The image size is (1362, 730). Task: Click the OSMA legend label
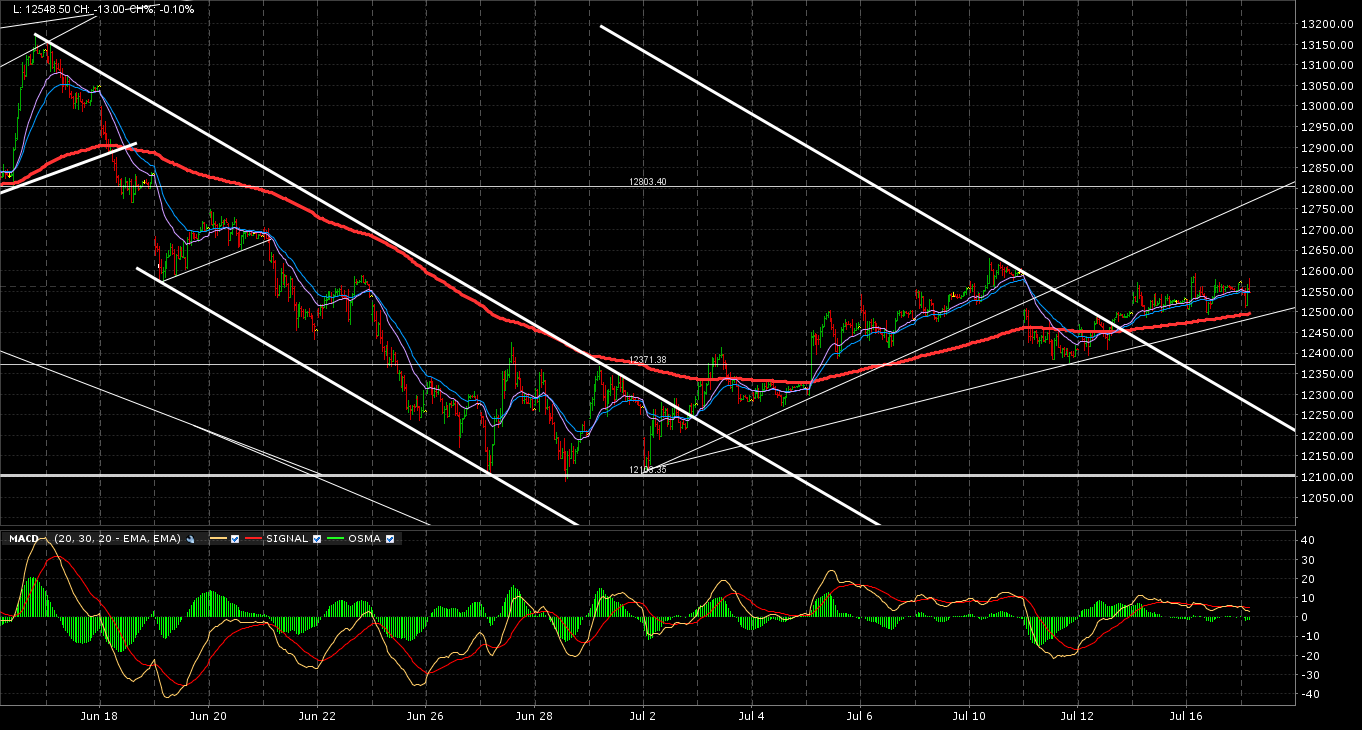point(365,539)
